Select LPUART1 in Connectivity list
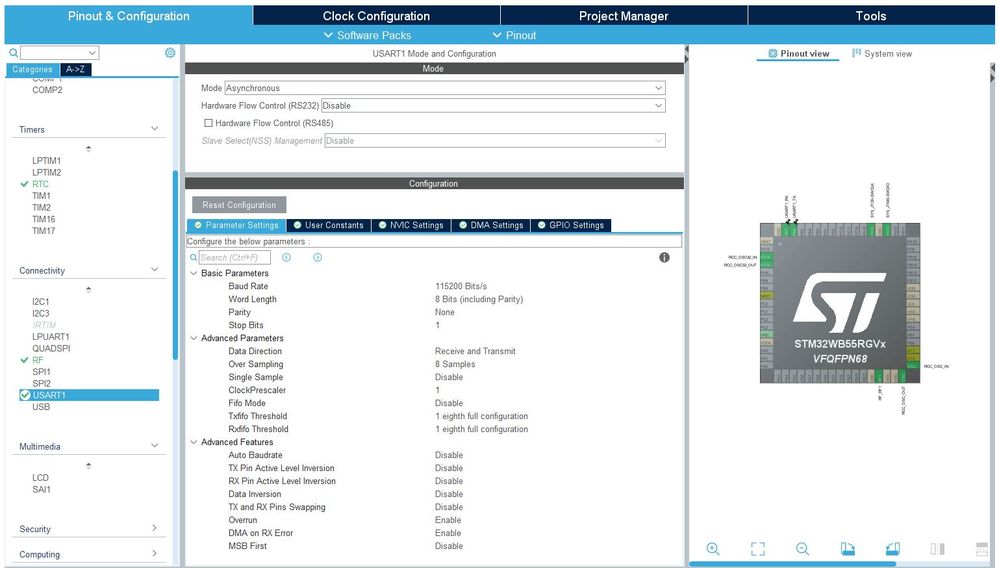The image size is (999, 568). (51, 336)
